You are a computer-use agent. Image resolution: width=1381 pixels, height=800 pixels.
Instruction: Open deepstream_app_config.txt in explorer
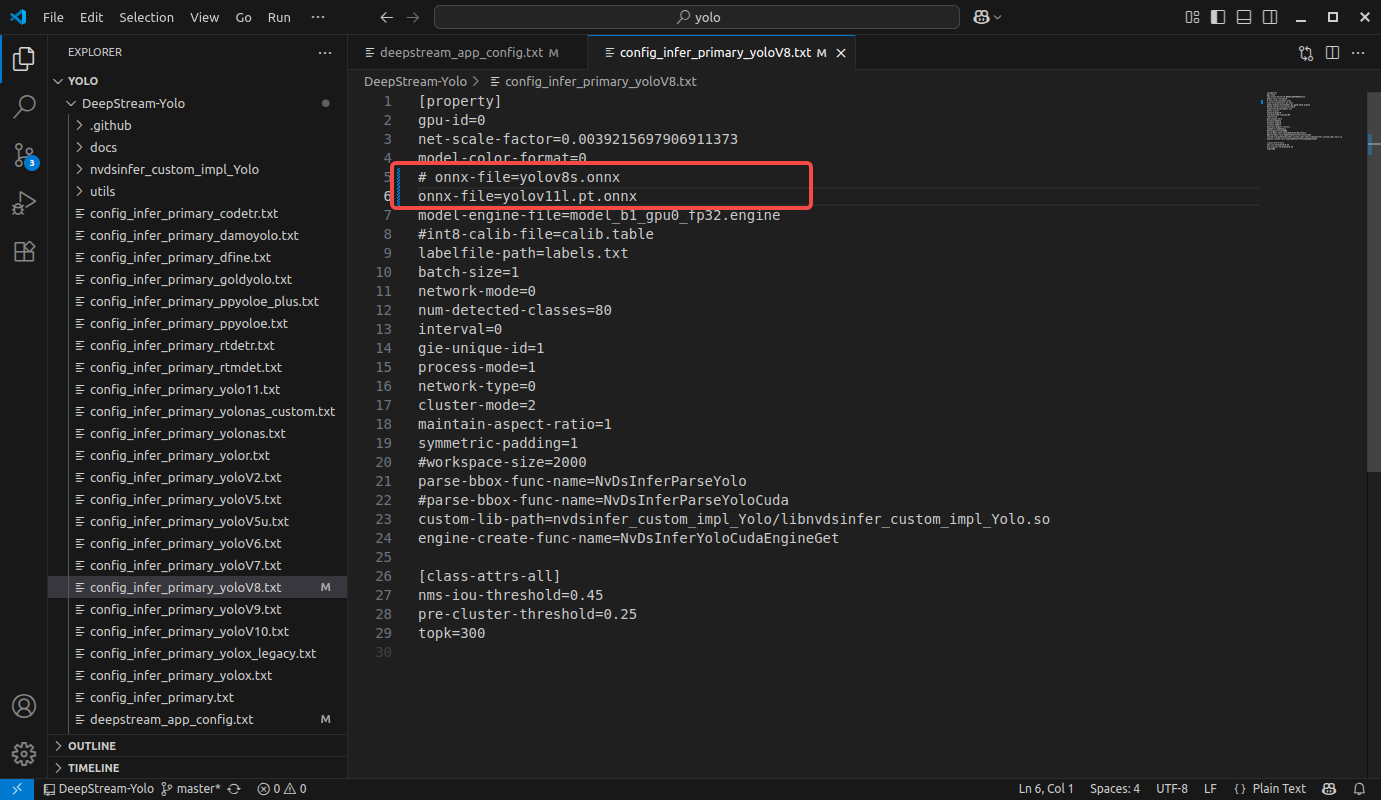172,719
